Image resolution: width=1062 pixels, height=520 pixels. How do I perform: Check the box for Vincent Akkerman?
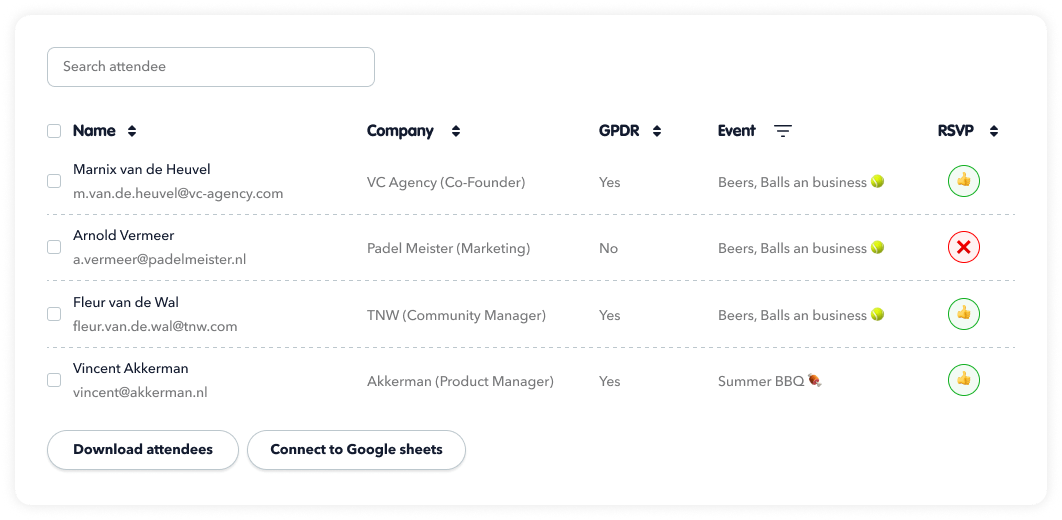click(x=54, y=381)
